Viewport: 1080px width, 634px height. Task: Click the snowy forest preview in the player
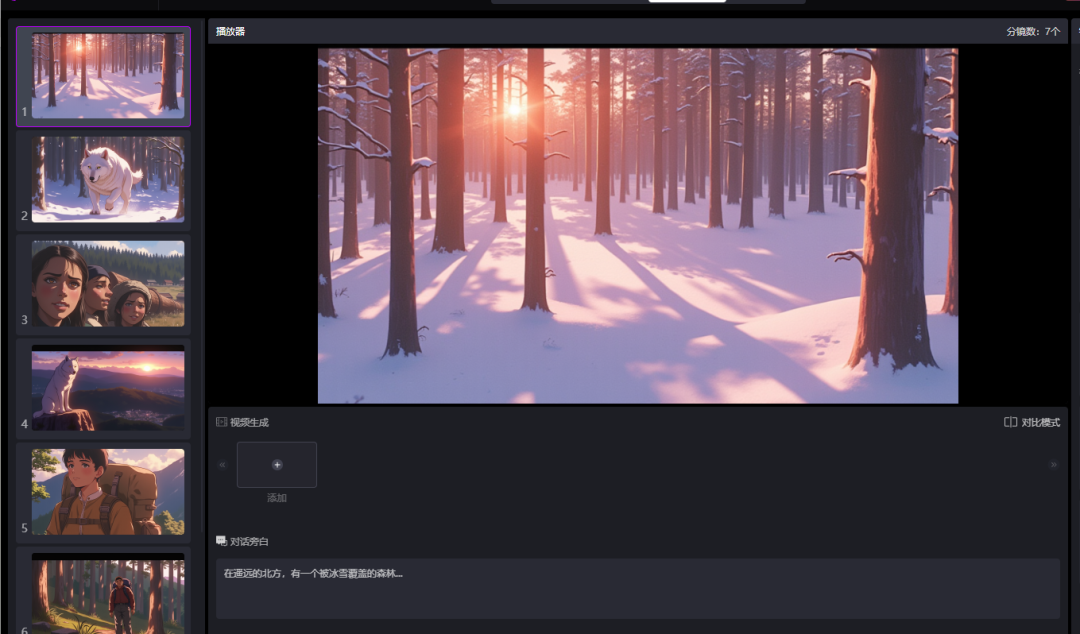tap(638, 225)
